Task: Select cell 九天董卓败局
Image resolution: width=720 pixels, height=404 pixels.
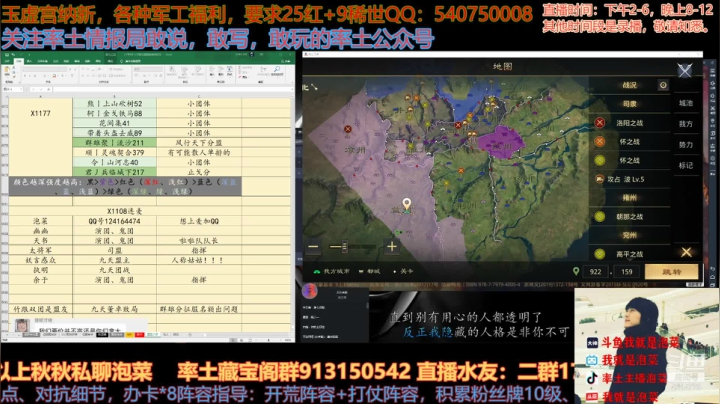Action: (114, 309)
